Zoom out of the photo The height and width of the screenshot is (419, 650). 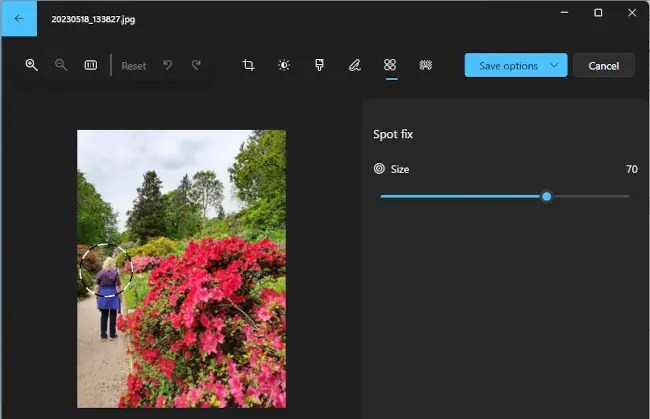point(61,65)
